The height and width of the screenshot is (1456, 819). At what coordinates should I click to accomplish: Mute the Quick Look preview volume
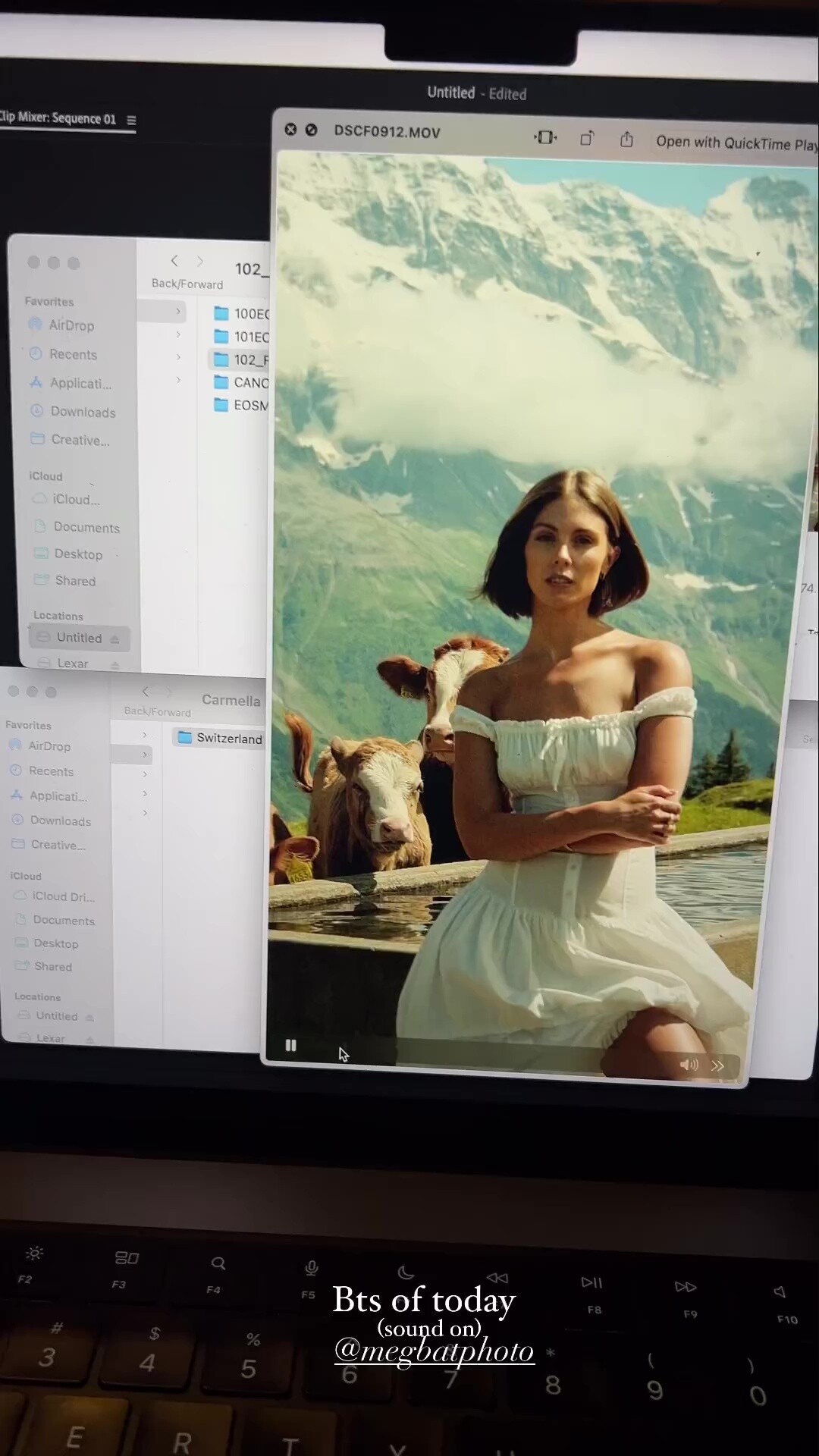point(688,1065)
